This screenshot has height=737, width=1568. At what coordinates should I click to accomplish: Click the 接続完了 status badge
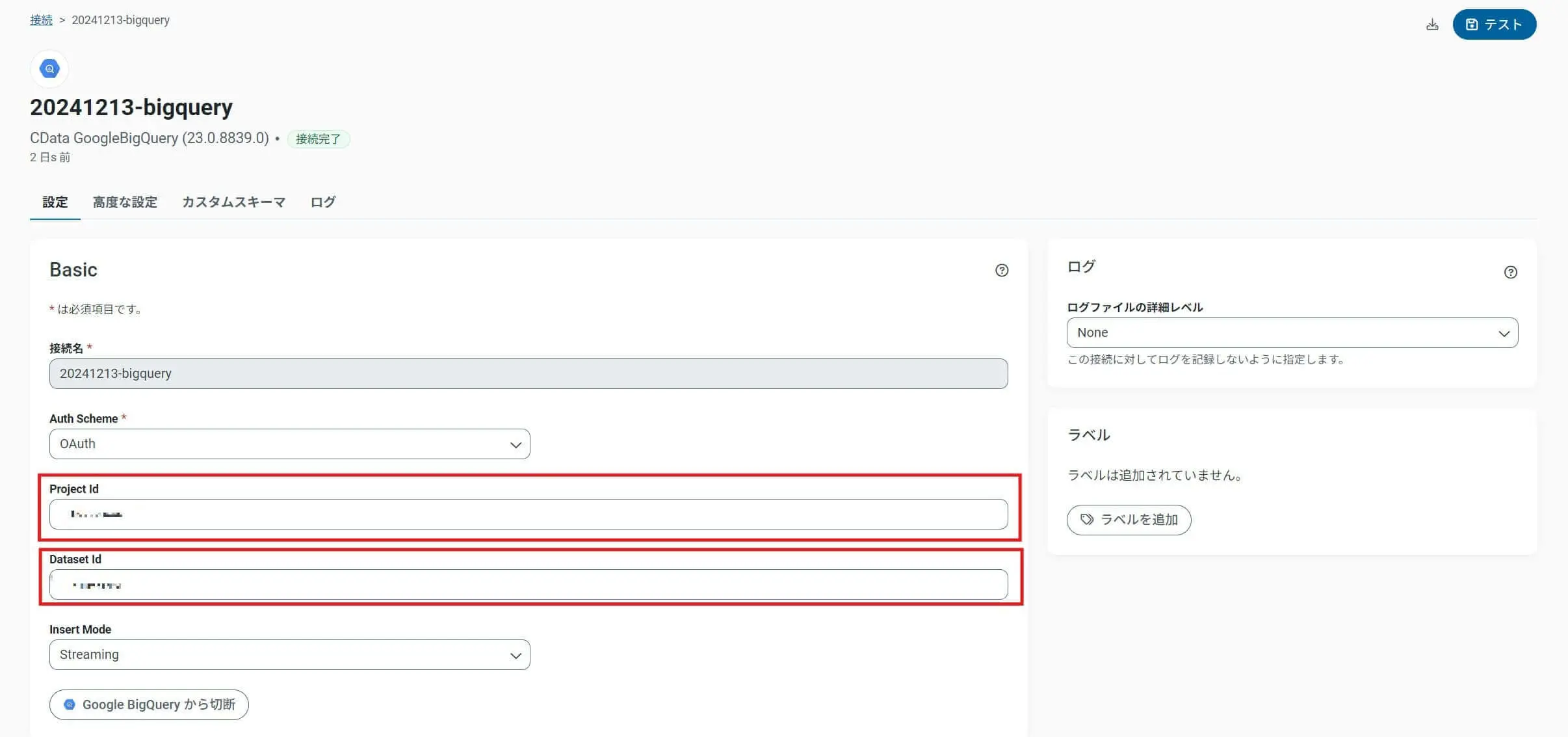point(318,139)
